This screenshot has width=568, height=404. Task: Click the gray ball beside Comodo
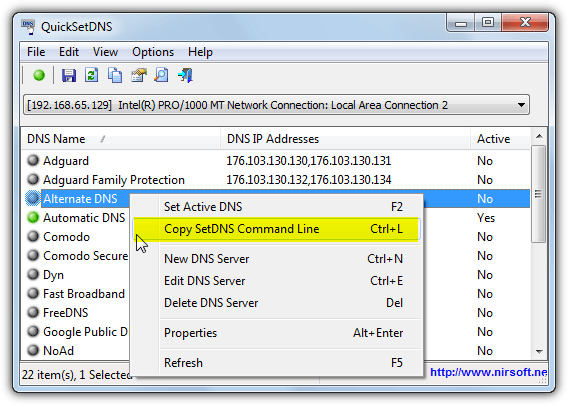tap(33, 236)
